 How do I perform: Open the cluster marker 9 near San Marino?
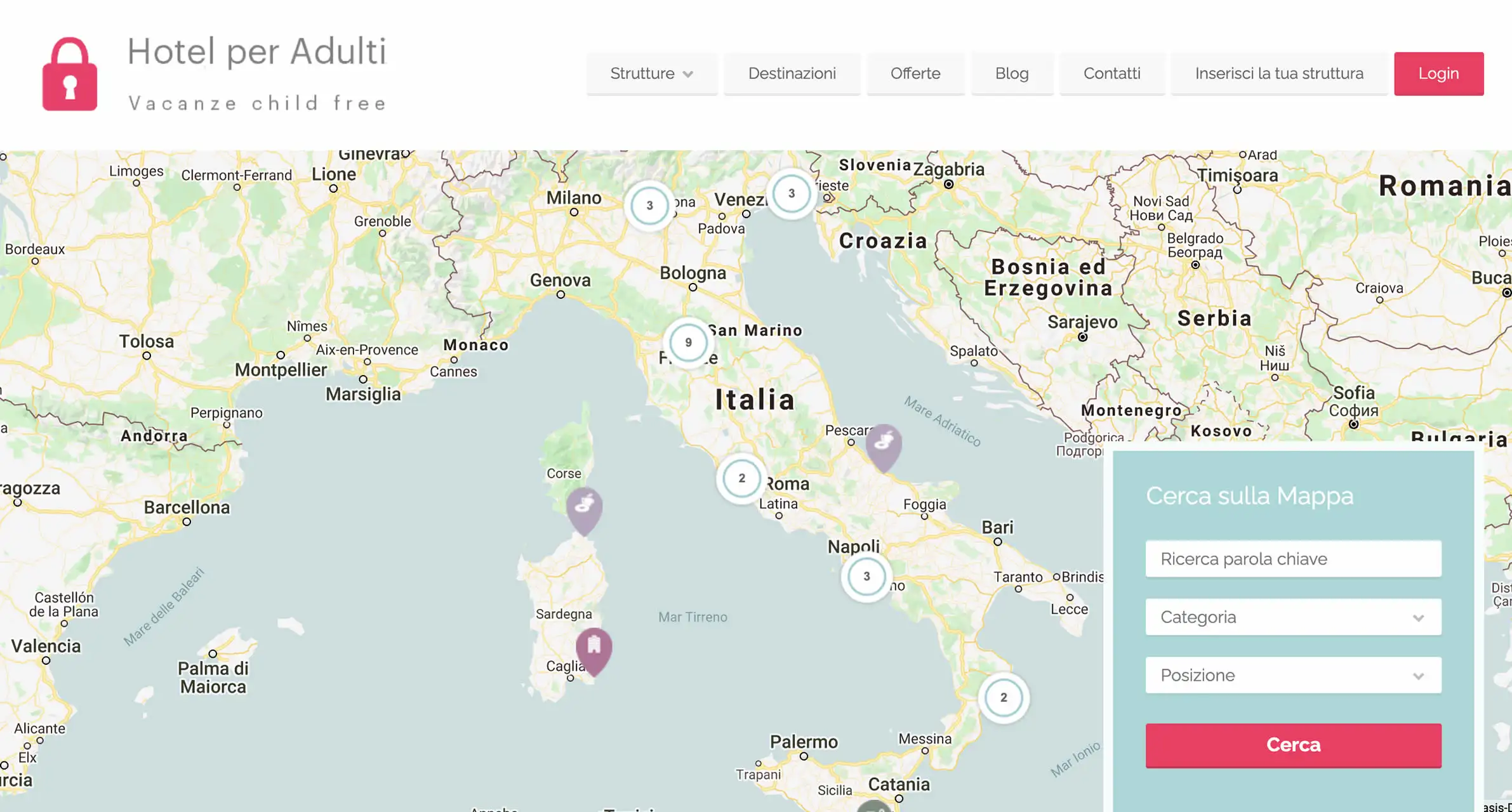688,343
